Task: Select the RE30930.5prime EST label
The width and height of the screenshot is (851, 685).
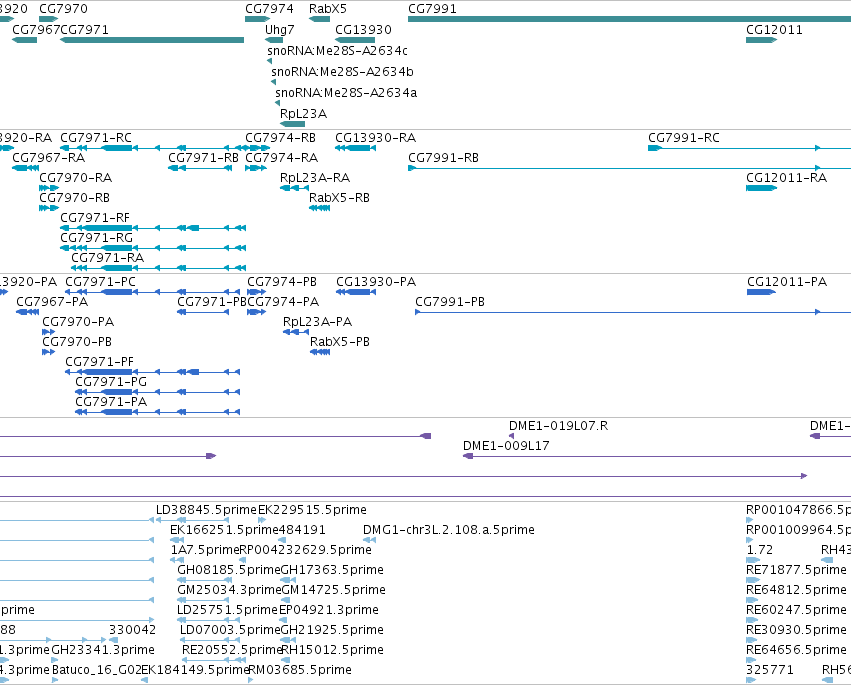Action: (796, 631)
